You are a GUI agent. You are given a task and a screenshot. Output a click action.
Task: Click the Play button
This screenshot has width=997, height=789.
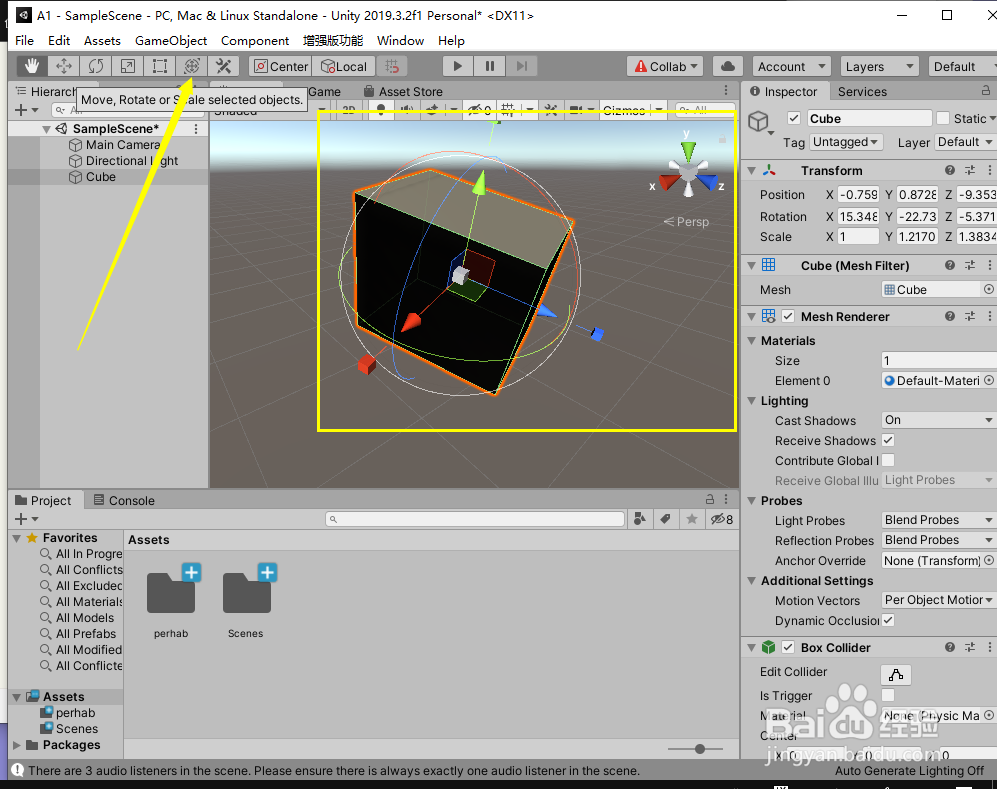(x=457, y=66)
